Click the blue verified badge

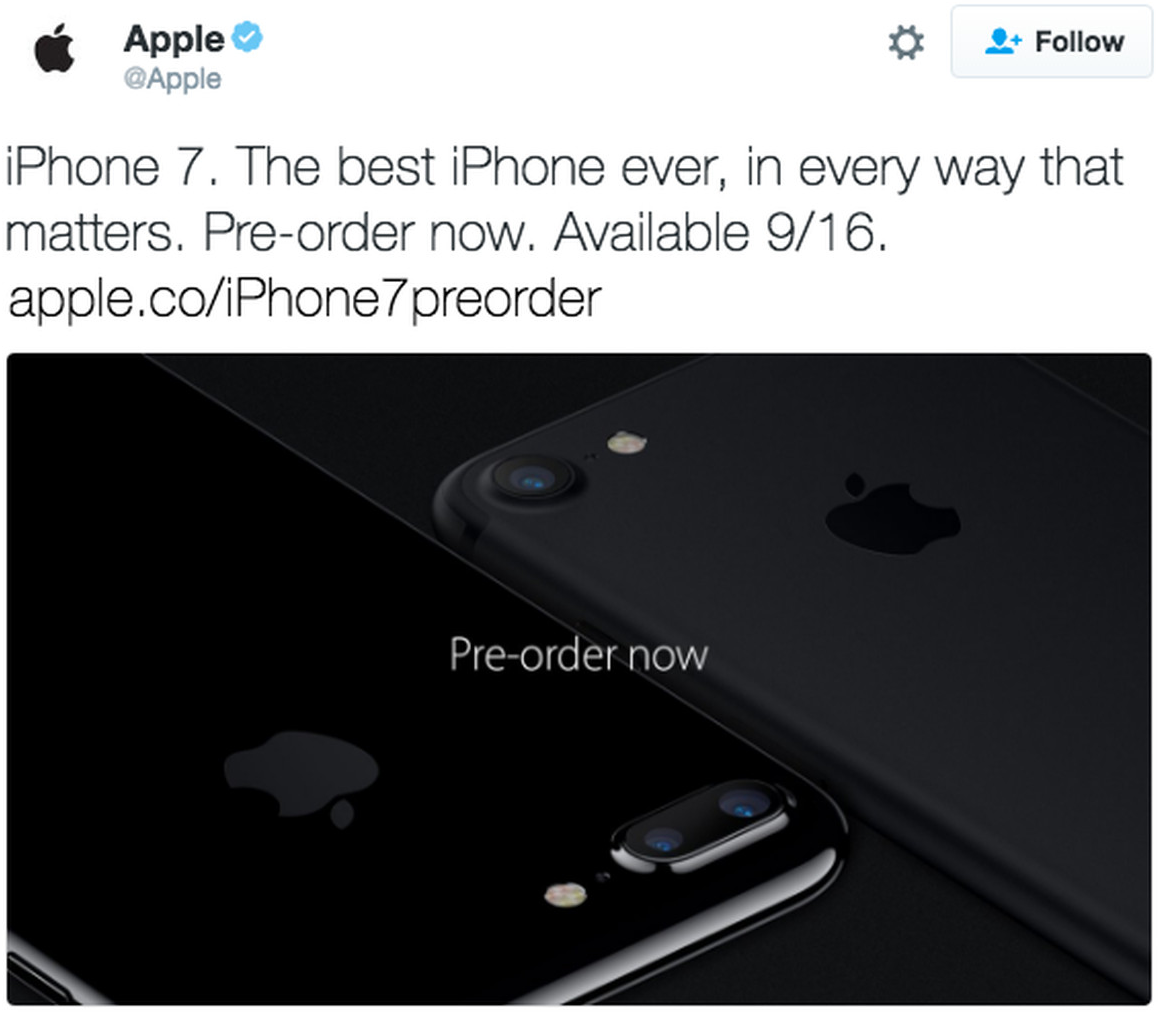click(247, 37)
